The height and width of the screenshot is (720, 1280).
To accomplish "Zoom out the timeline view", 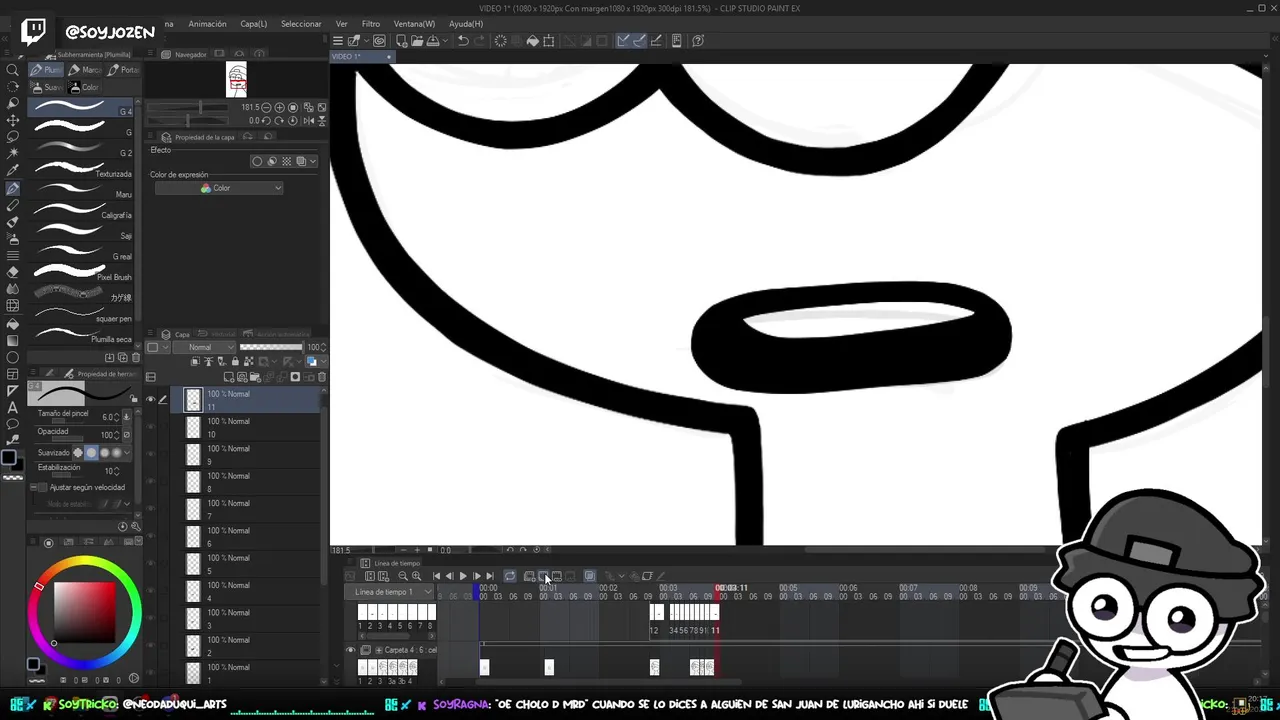I will (x=403, y=576).
